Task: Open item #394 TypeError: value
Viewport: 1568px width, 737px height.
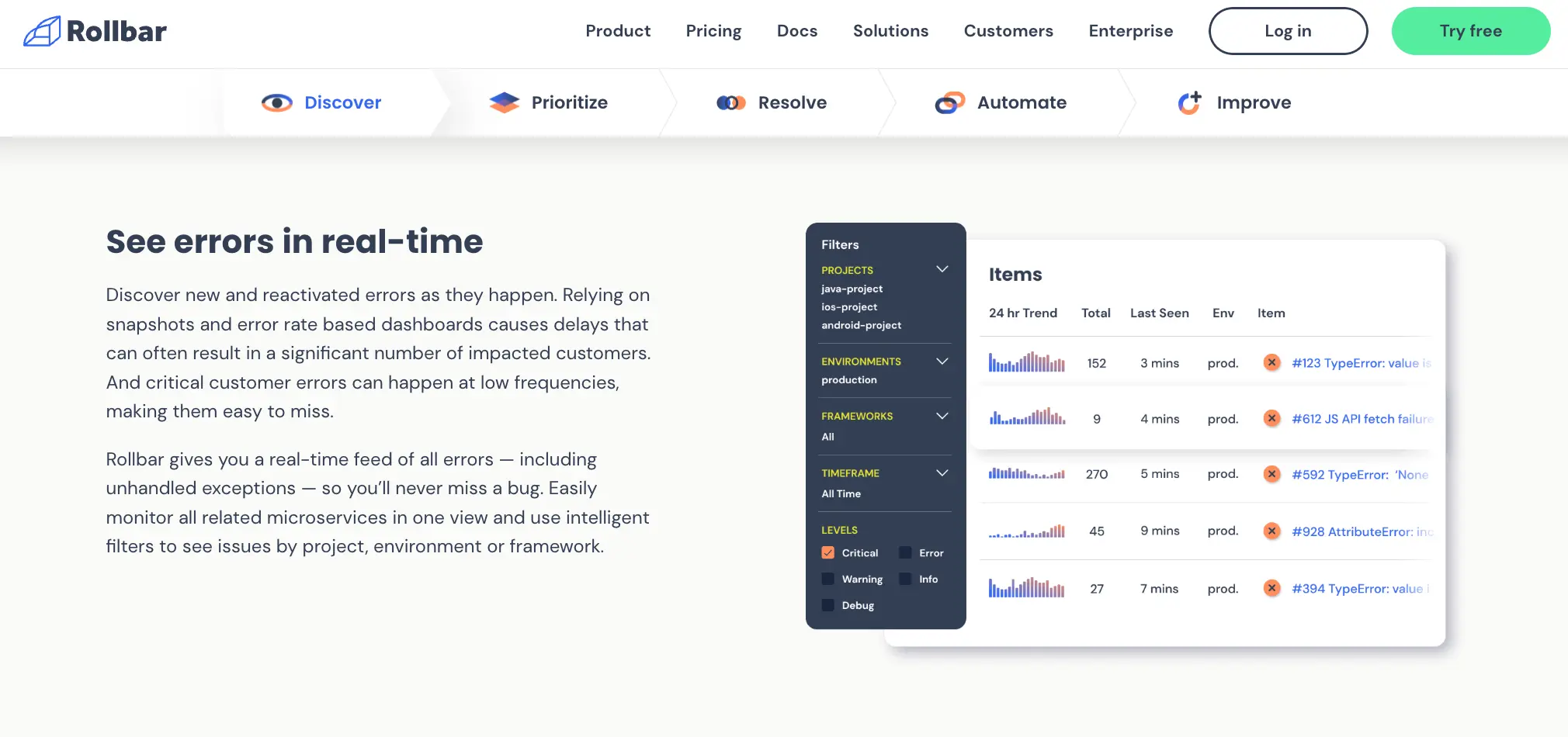Action: coord(1360,589)
